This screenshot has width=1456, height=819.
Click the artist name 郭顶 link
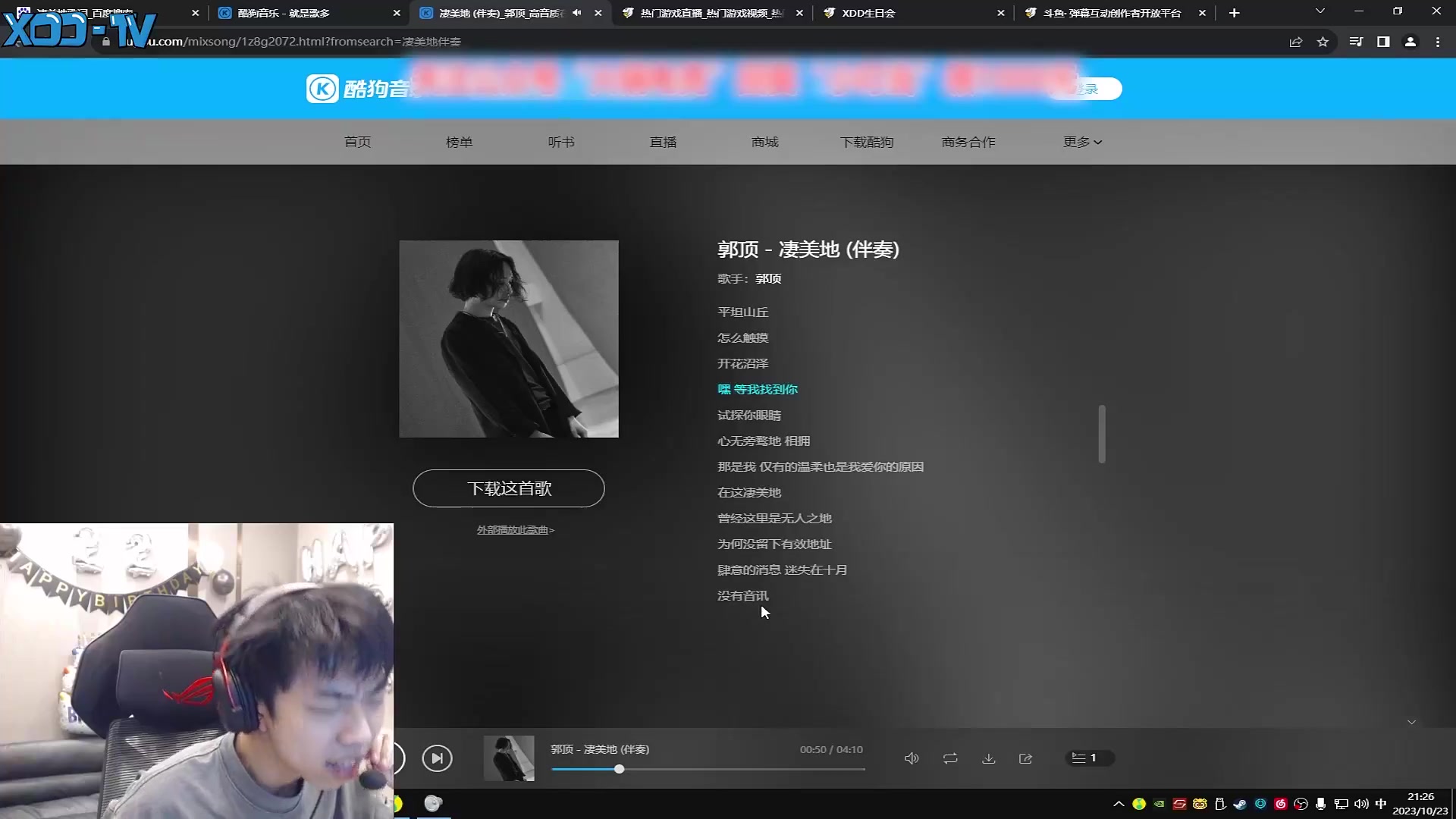pos(768,278)
